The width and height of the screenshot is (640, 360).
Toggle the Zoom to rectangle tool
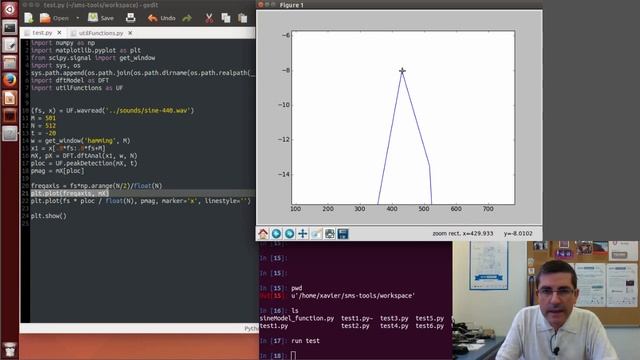pyautogui.click(x=316, y=233)
